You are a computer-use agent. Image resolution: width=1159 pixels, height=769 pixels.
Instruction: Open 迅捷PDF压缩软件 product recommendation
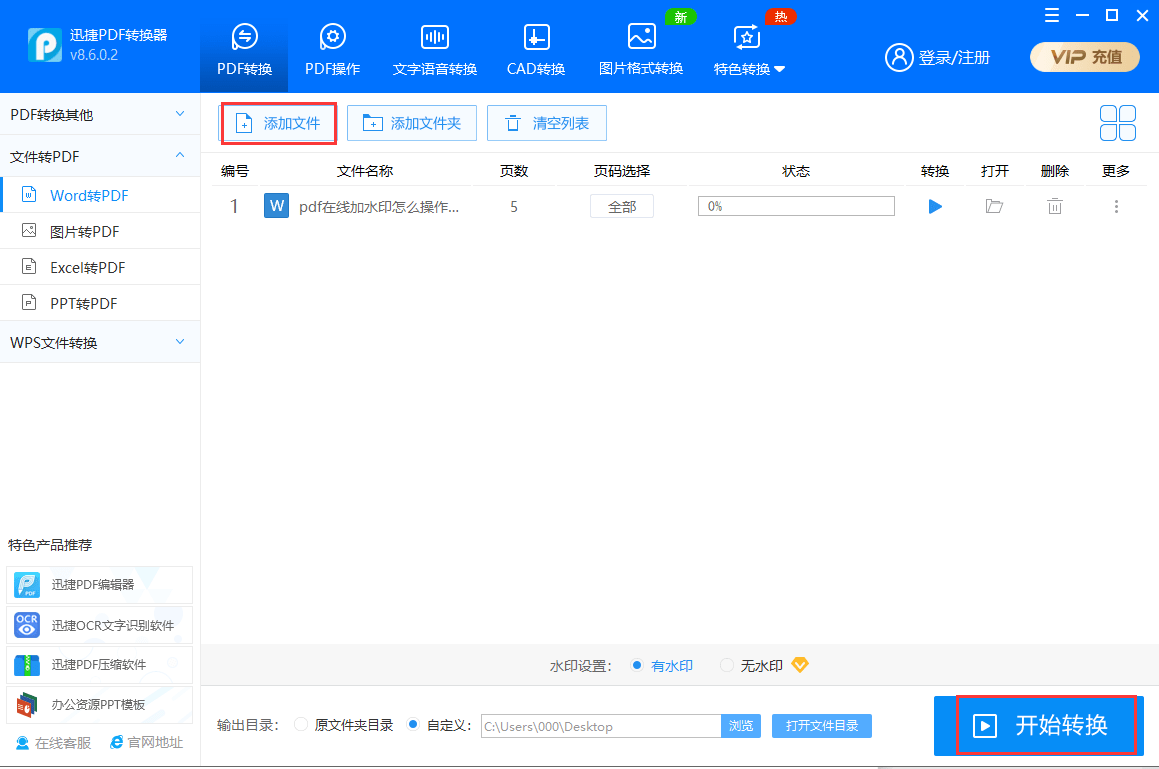pyautogui.click(x=100, y=665)
